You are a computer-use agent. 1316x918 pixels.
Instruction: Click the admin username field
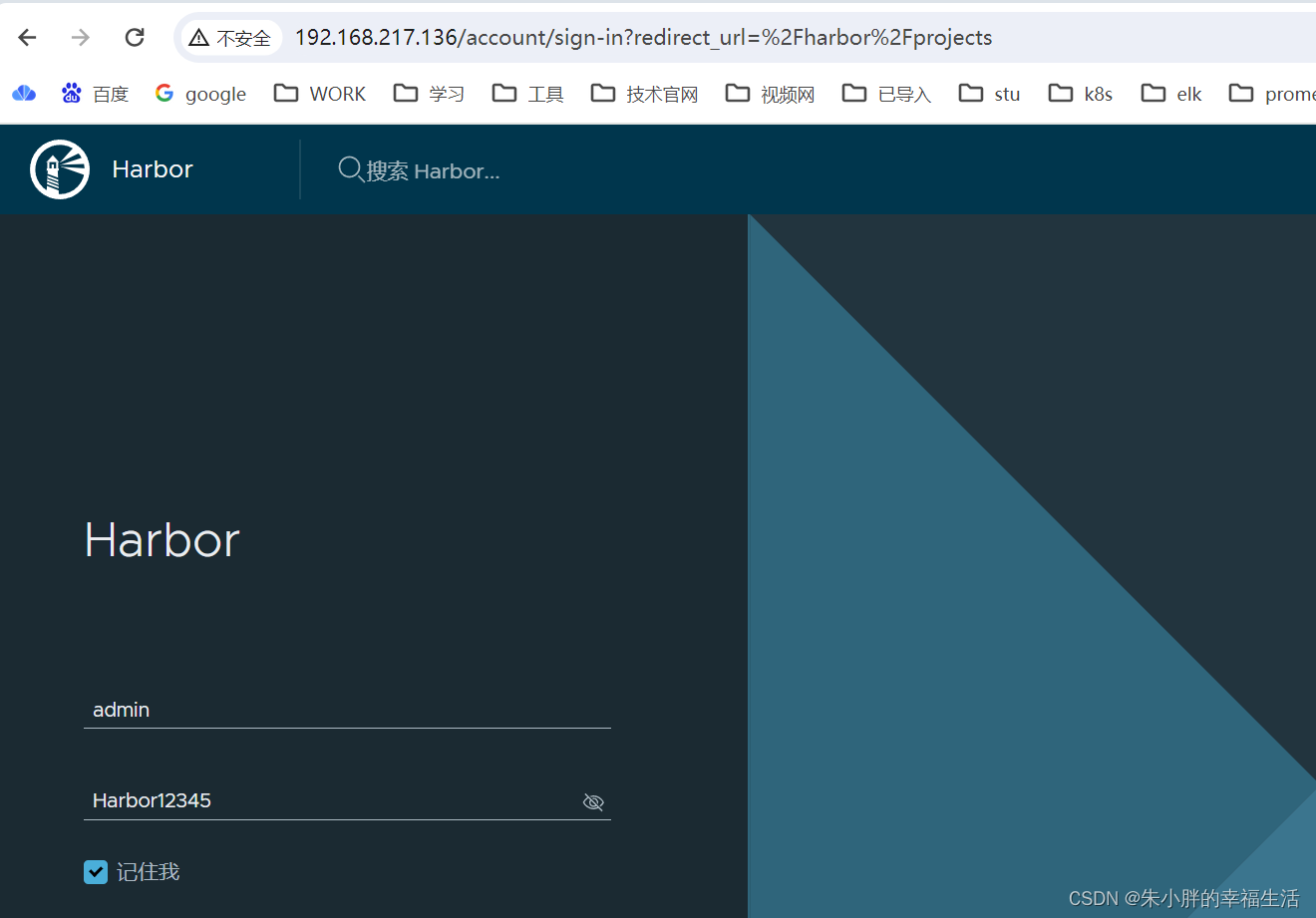point(347,710)
